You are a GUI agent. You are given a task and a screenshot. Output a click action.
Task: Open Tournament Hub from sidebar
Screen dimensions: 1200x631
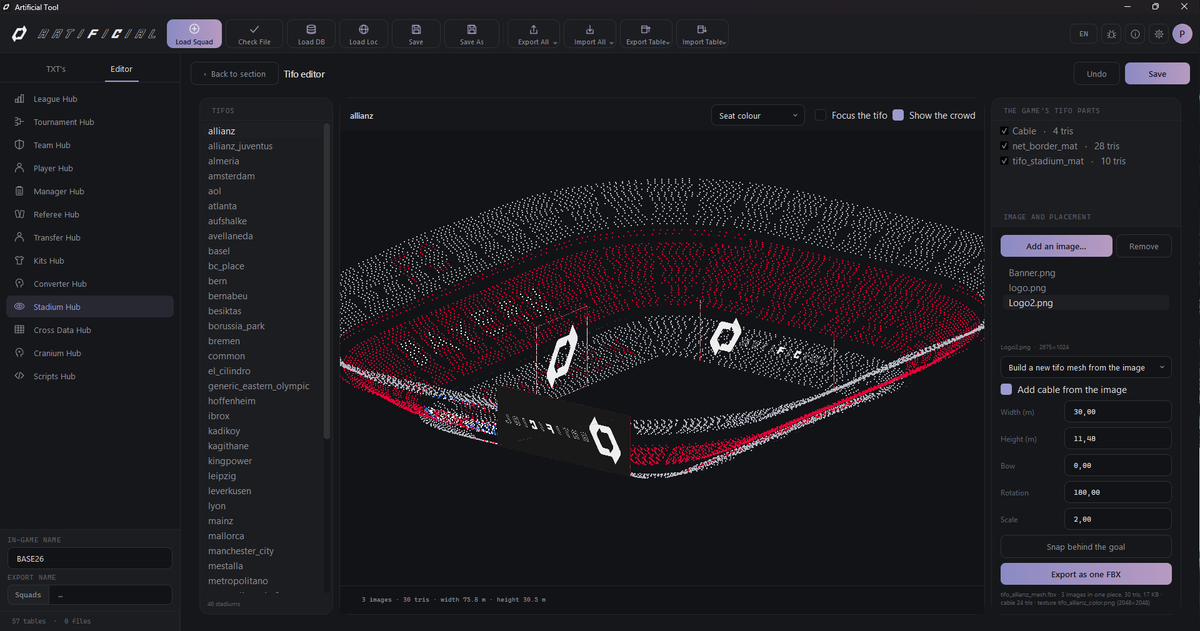pyautogui.click(x=90, y=122)
